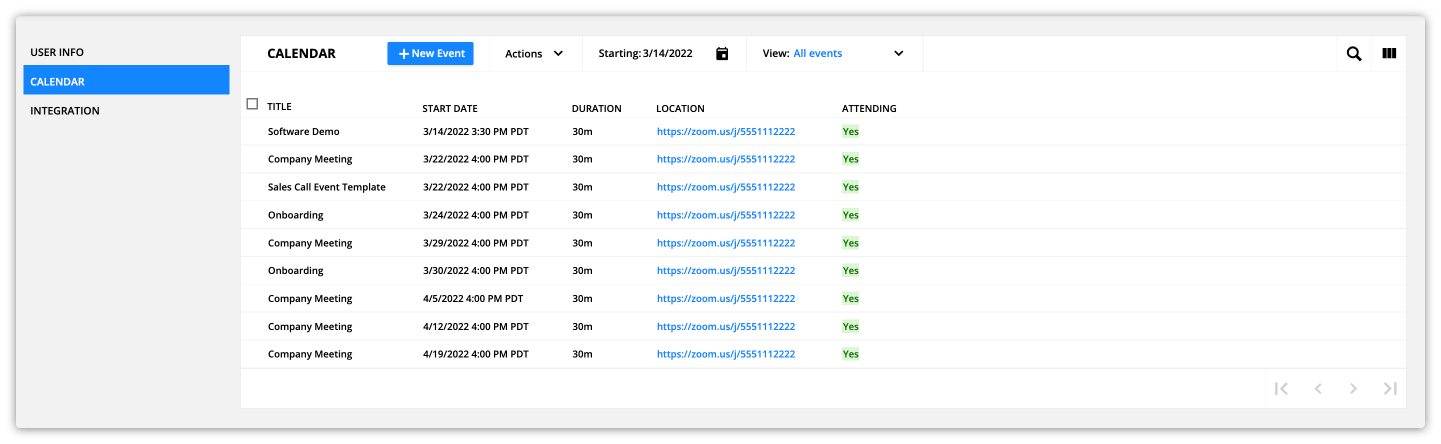Screen dimensions: 1441x444
Task: Go to the previous page arrow
Action: pyautogui.click(x=1318, y=389)
